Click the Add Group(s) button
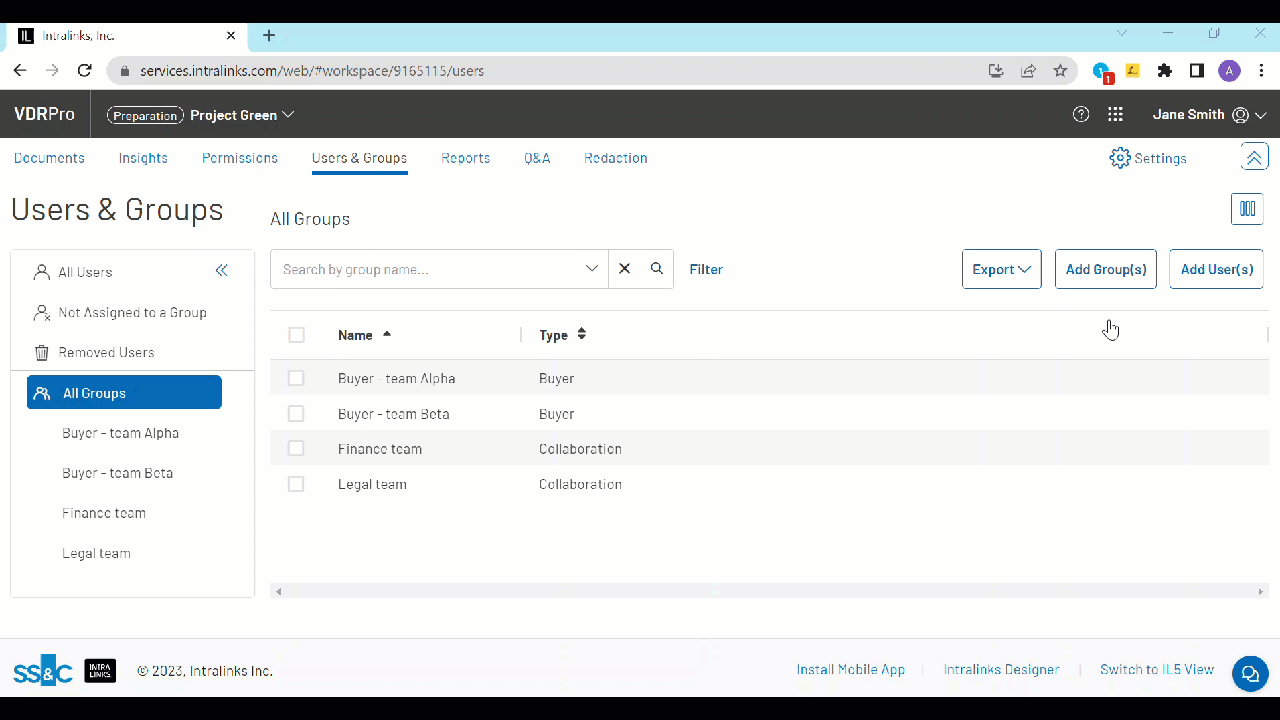The image size is (1280, 720). (x=1106, y=269)
